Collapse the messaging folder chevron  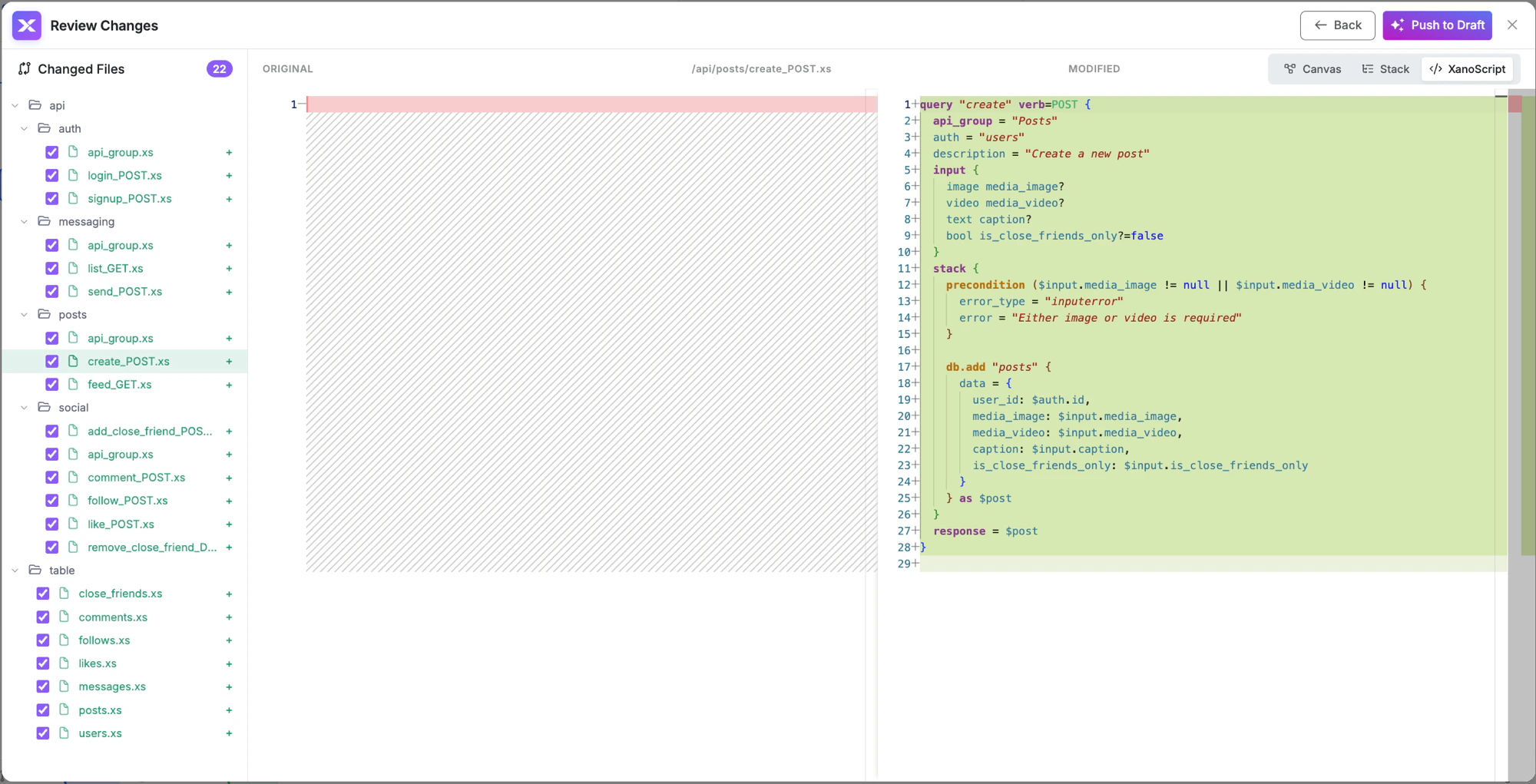[x=25, y=222]
